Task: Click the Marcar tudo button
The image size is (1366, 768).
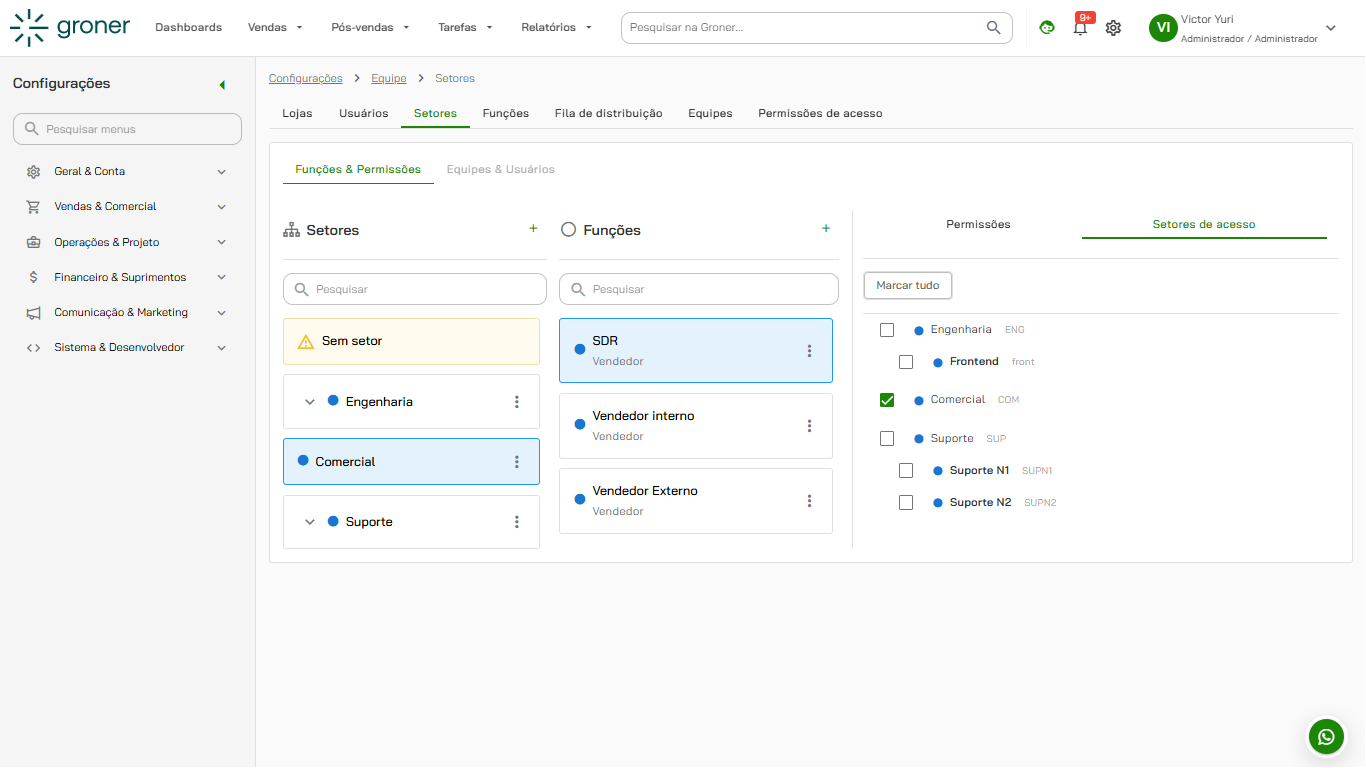Action: tap(908, 286)
